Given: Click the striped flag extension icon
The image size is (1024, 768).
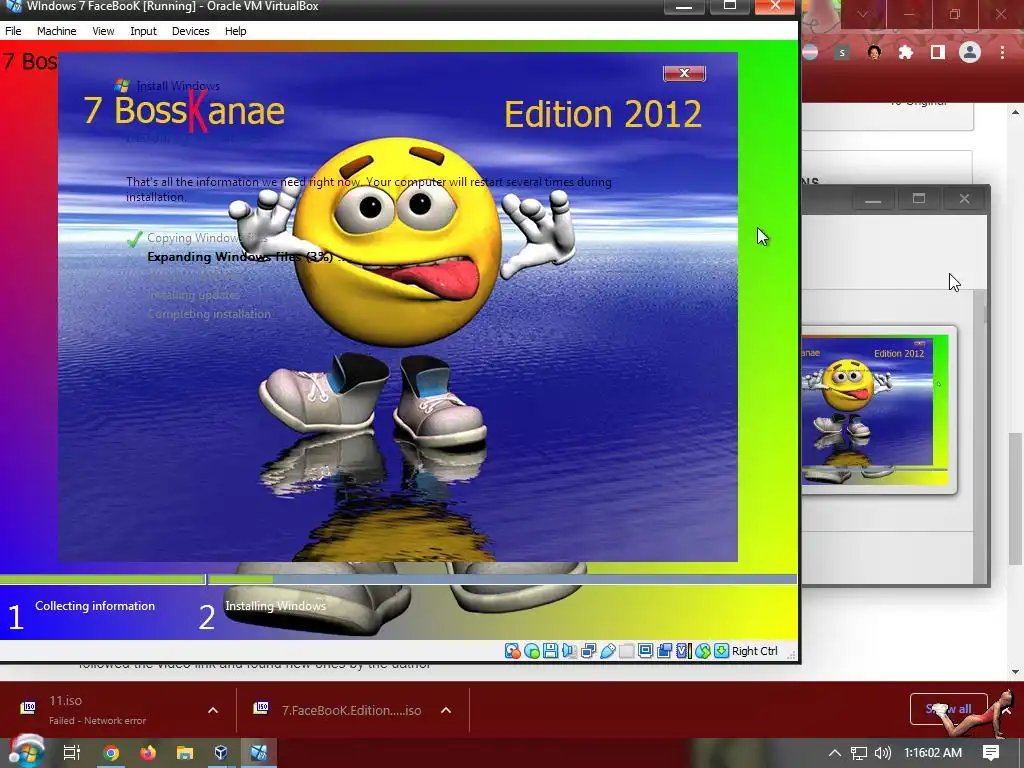Looking at the screenshot, I should (810, 52).
